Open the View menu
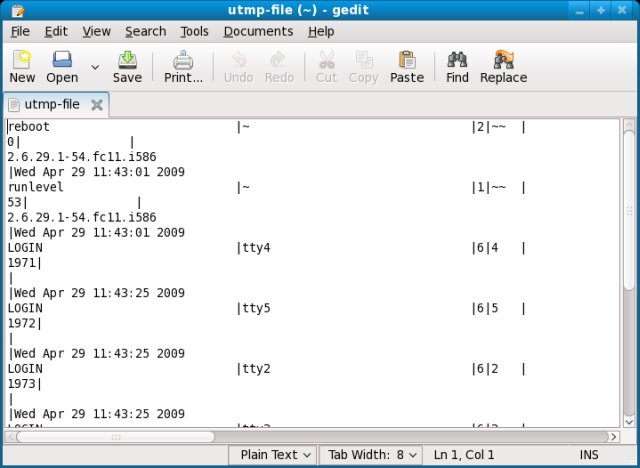The height and width of the screenshot is (468, 640). pos(96,31)
